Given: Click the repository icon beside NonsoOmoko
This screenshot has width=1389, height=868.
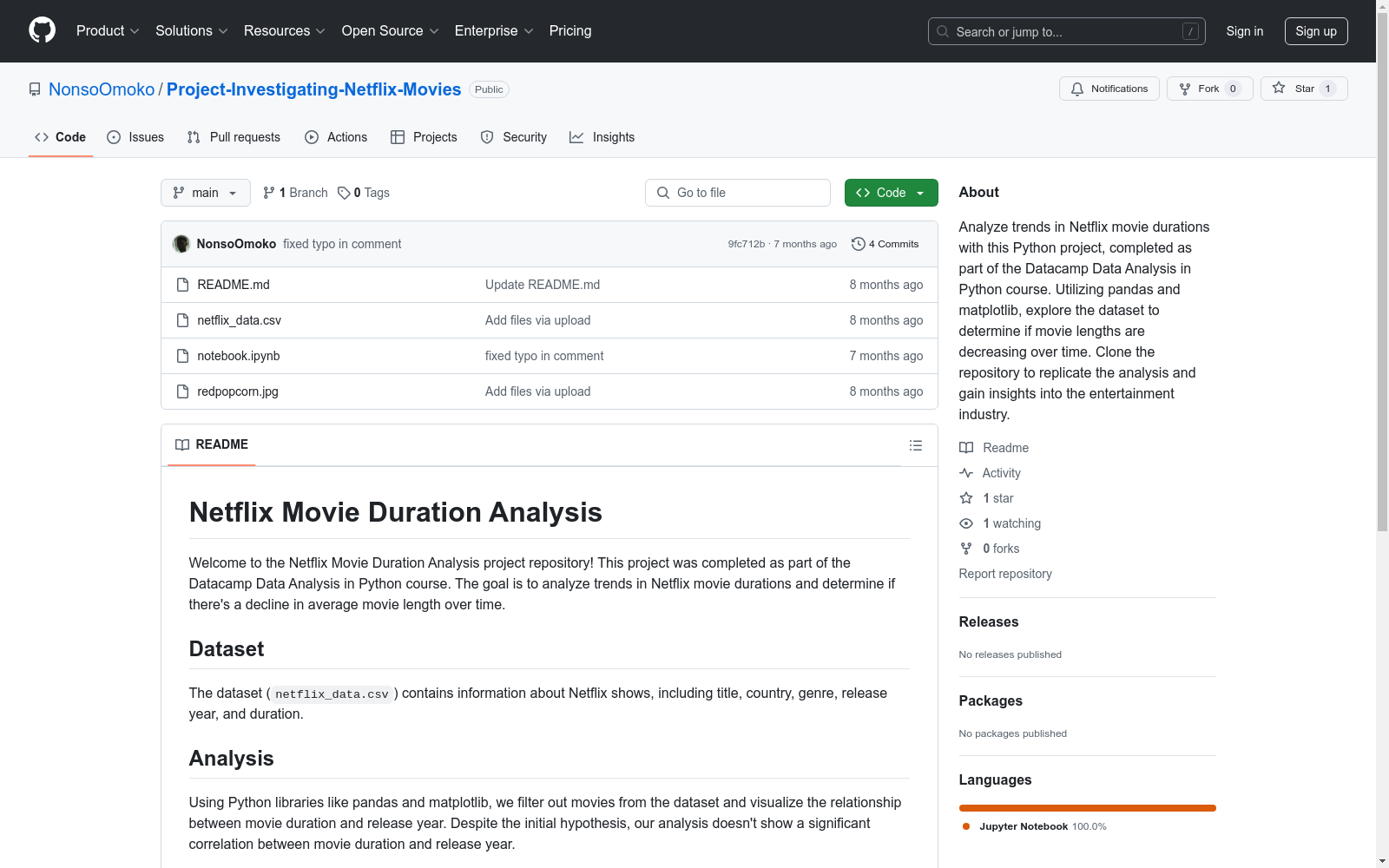Looking at the screenshot, I should point(35,89).
